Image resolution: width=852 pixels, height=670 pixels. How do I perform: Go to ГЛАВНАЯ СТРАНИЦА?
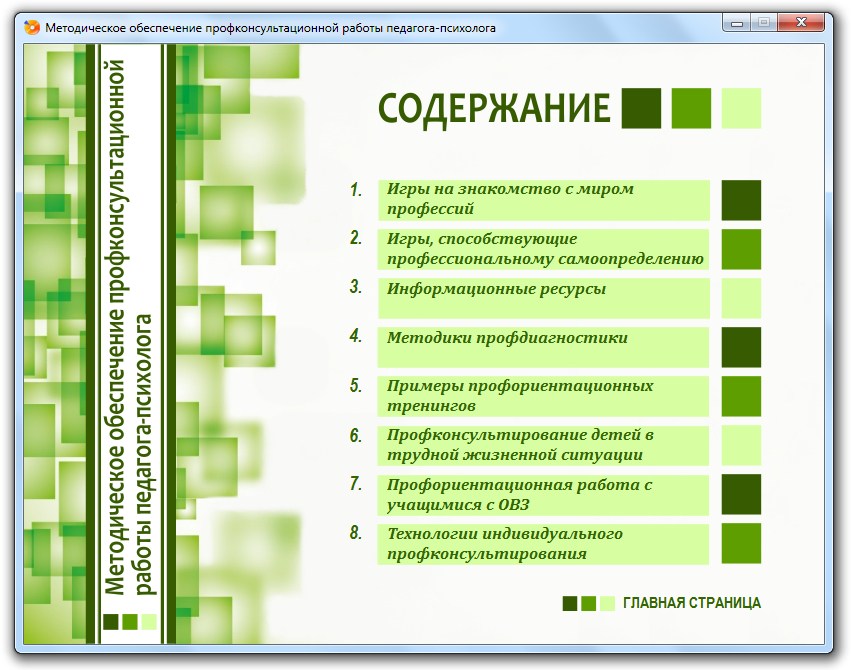click(x=692, y=603)
